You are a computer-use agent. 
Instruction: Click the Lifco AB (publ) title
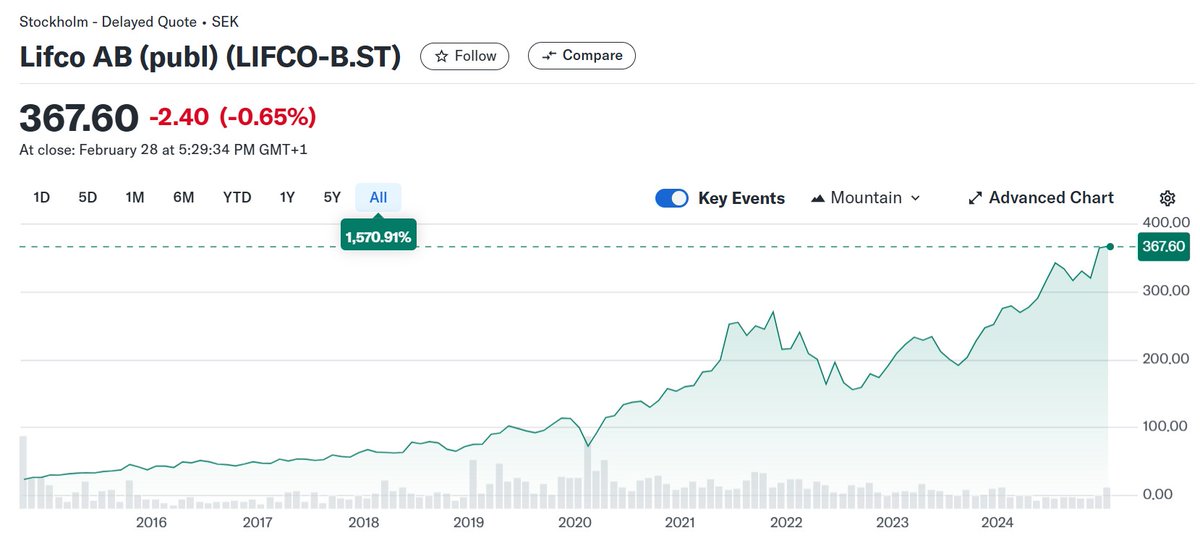coord(210,57)
